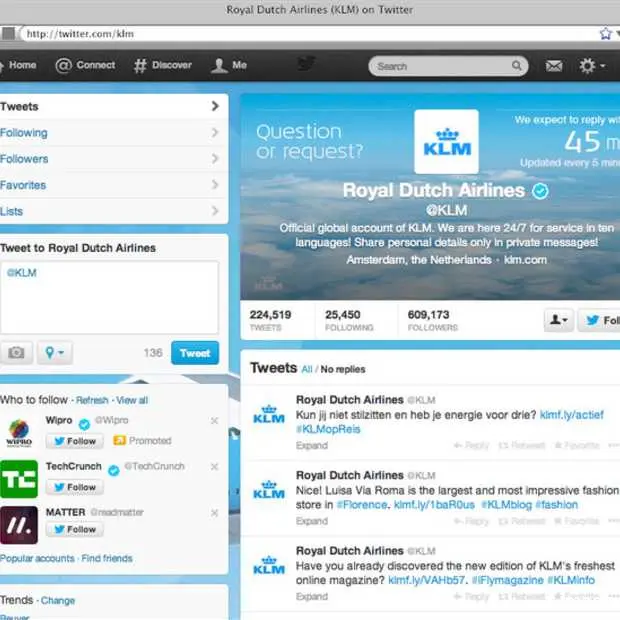Open the Me profile tab
The height and width of the screenshot is (620, 620).
click(229, 65)
